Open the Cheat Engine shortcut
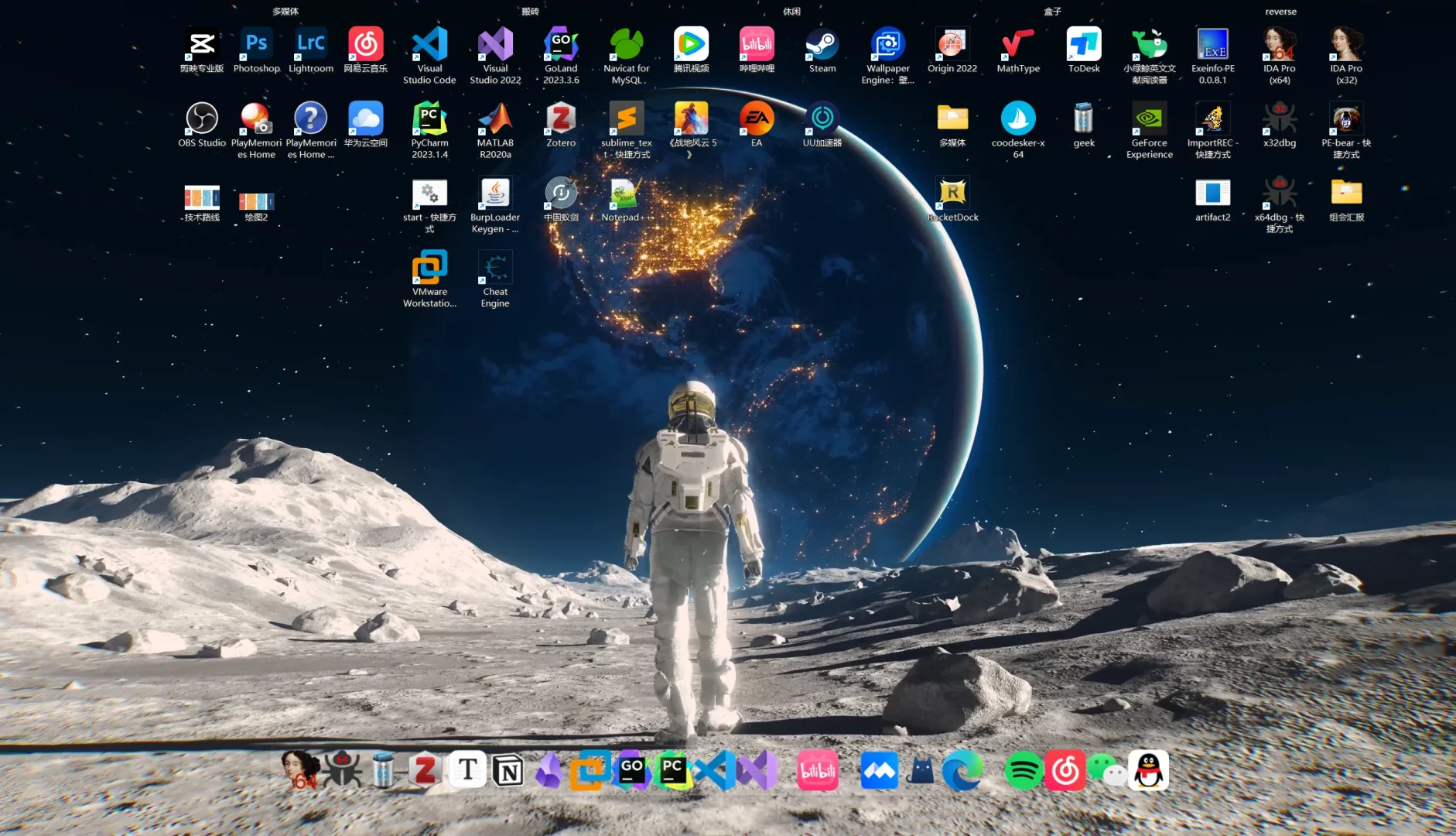1456x836 pixels. [x=495, y=279]
